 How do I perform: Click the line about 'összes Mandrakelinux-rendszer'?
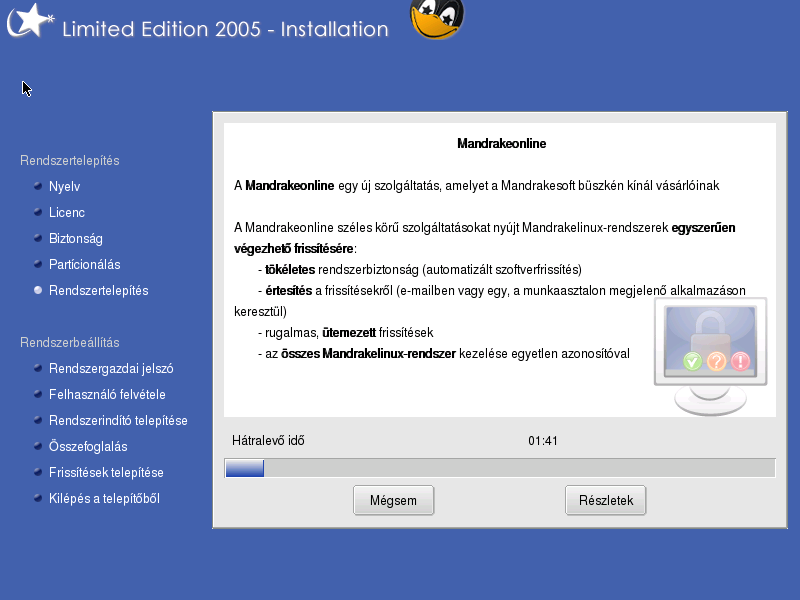pos(443,354)
